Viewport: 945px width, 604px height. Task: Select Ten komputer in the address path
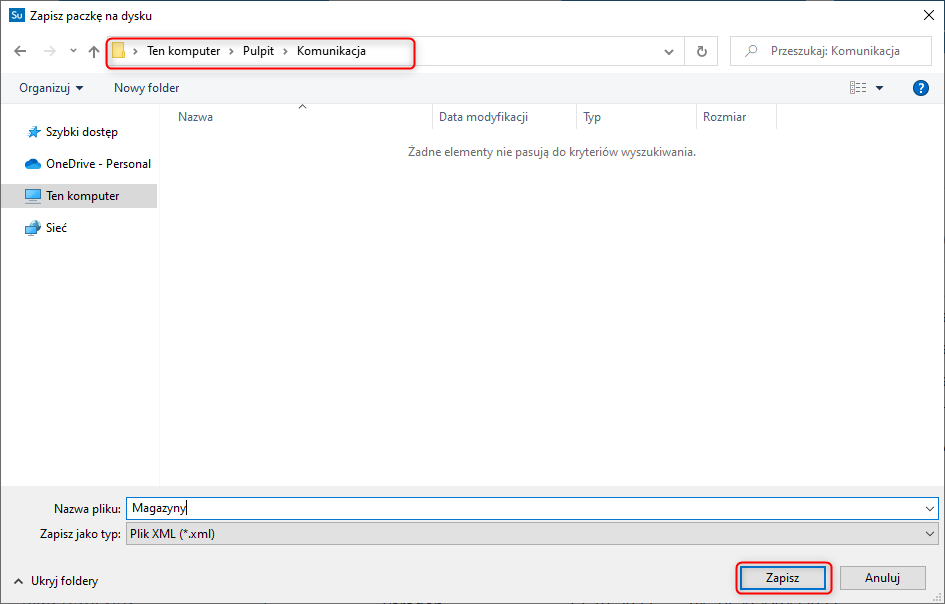(x=184, y=51)
